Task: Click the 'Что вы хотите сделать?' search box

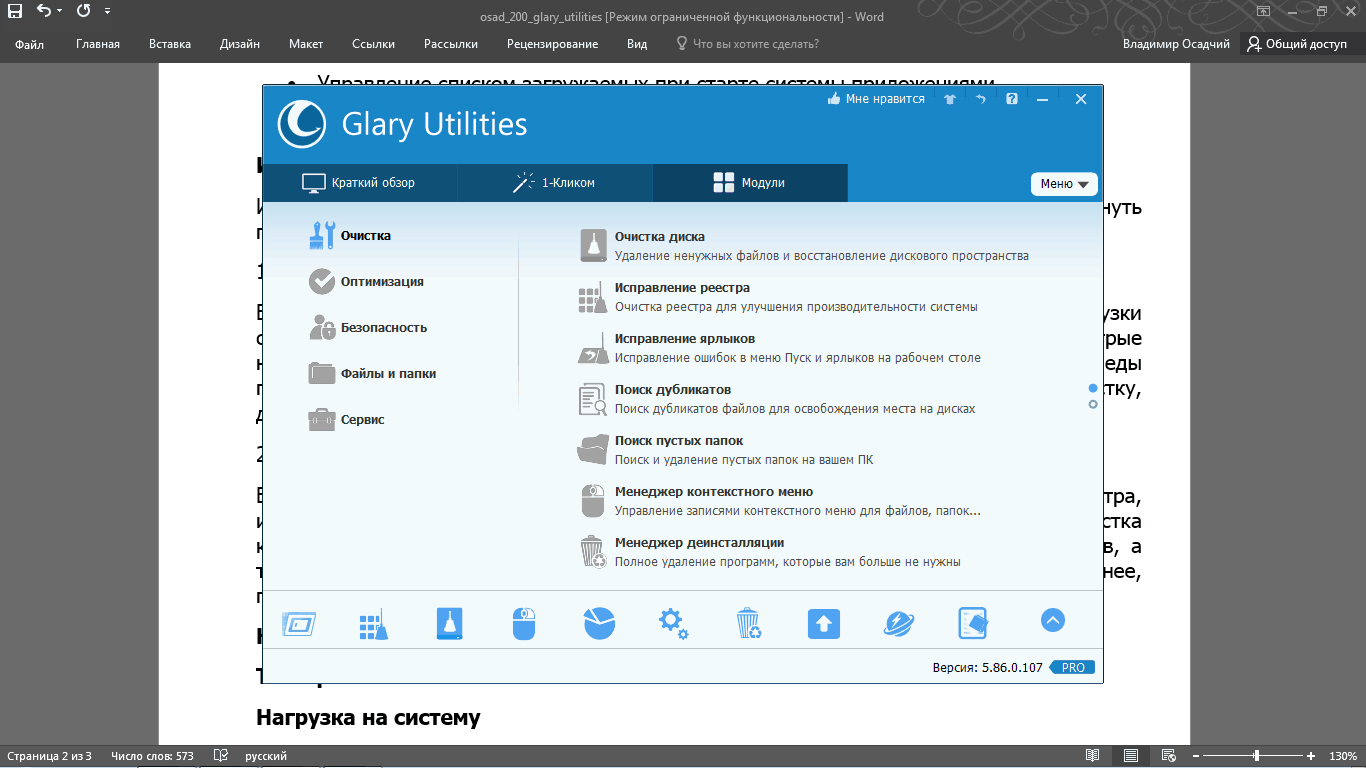Action: (x=748, y=44)
